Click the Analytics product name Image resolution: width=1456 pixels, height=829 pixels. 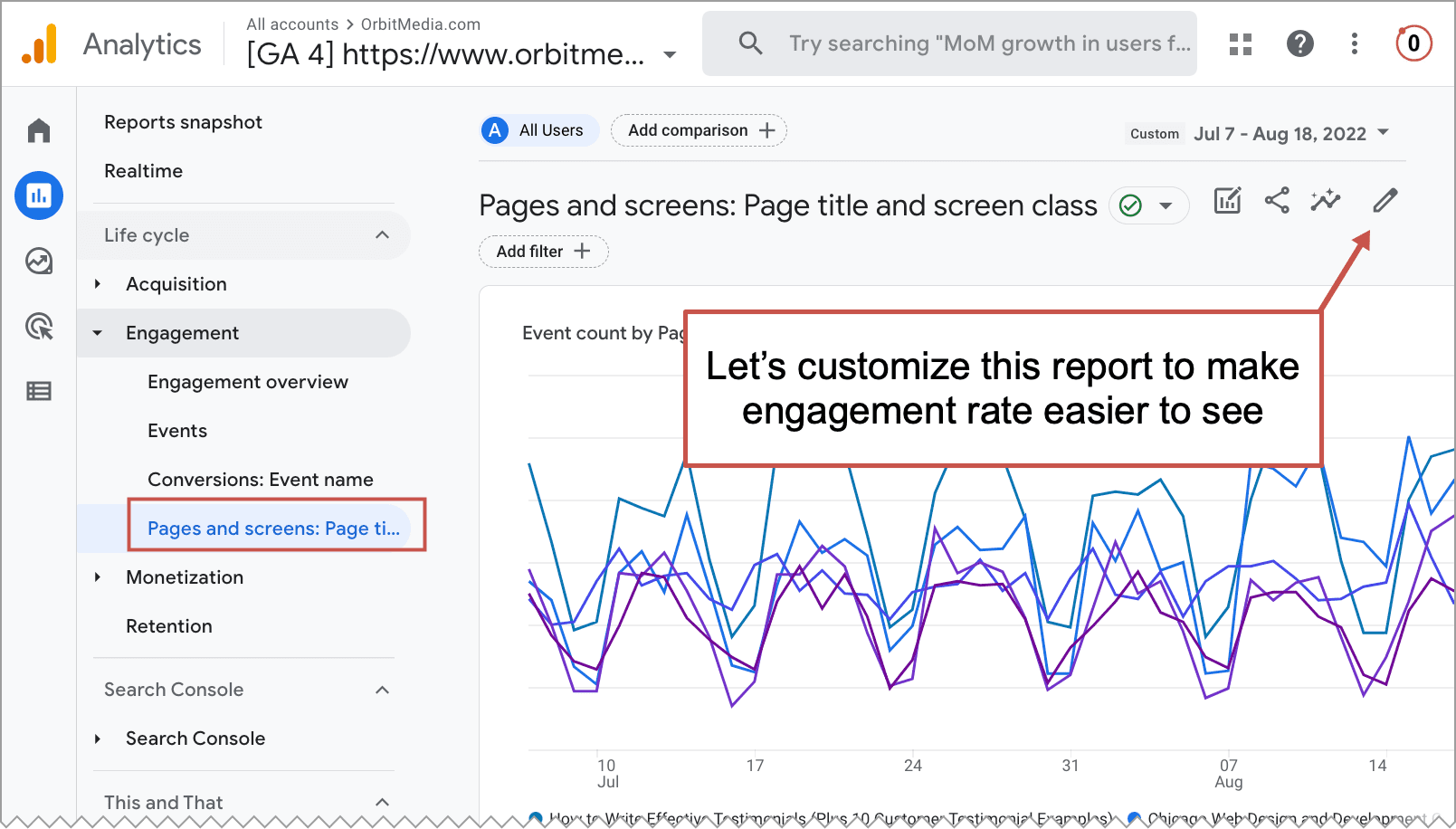tap(142, 44)
